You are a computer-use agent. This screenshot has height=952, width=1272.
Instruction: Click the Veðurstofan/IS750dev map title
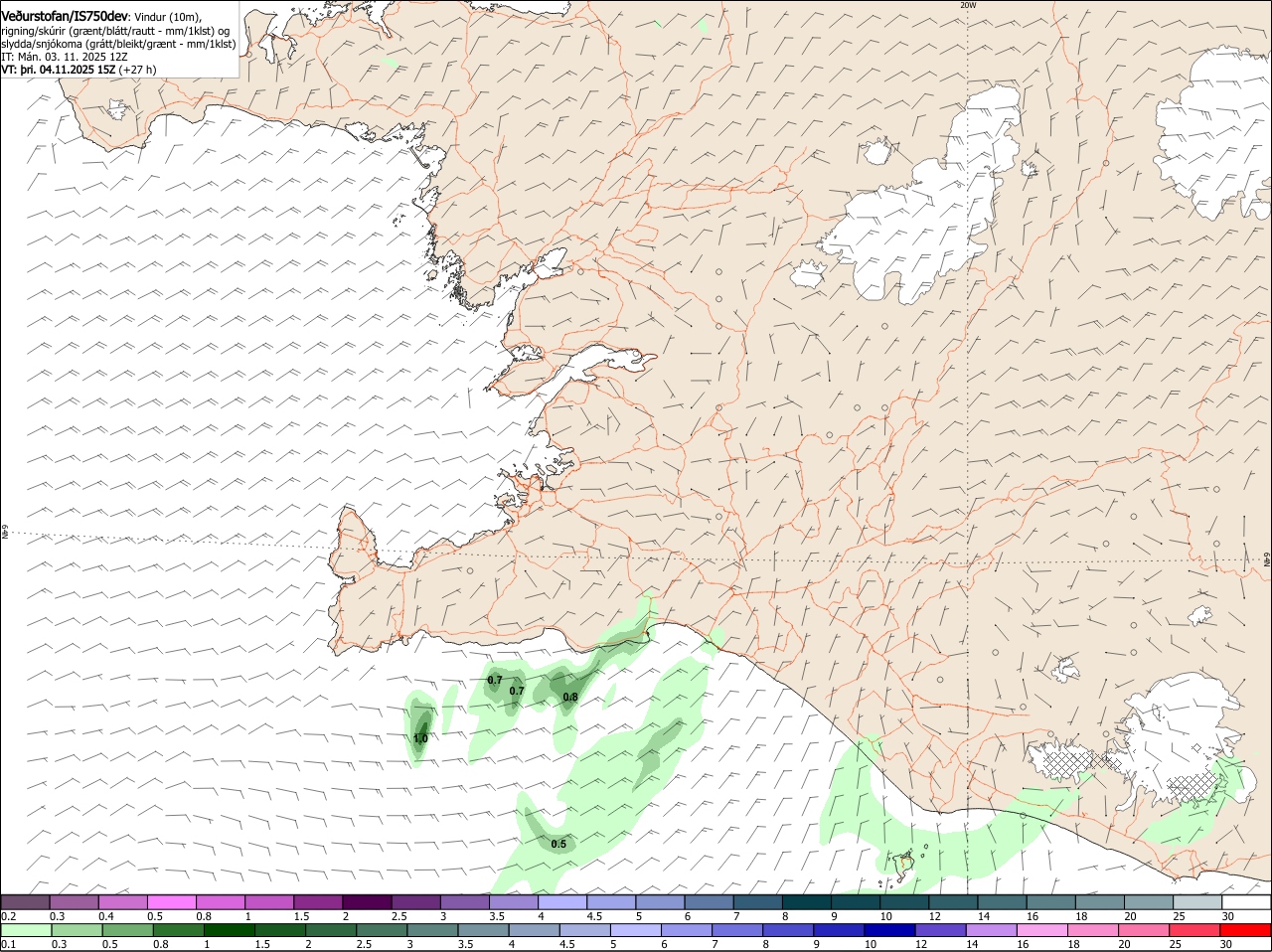tap(64, 16)
